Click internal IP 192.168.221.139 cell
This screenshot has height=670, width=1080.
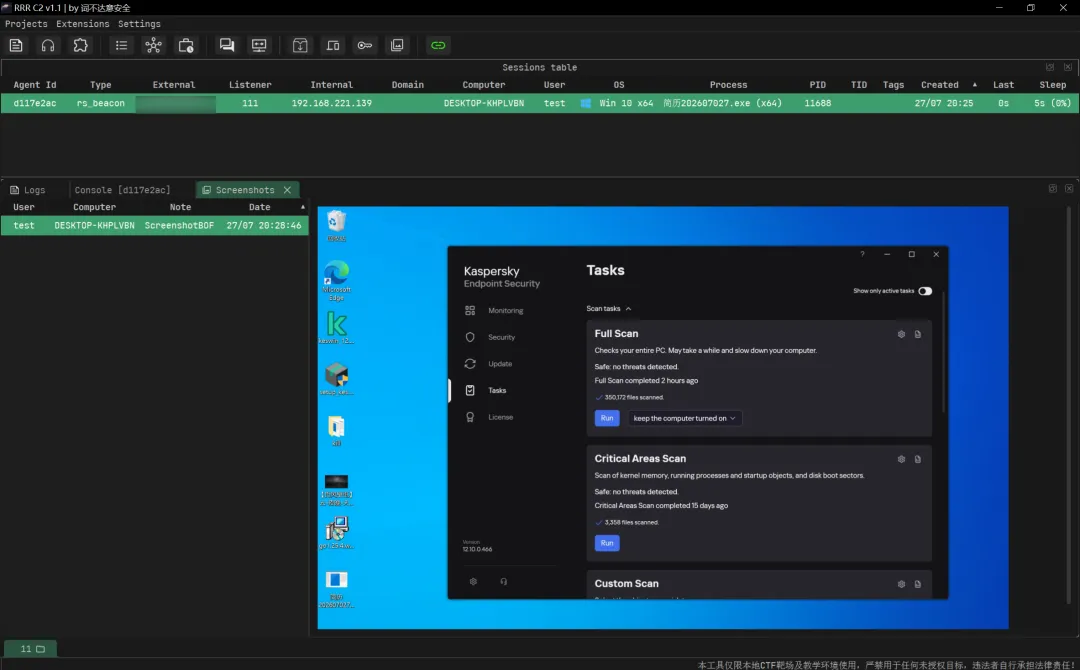pyautogui.click(x=331, y=103)
